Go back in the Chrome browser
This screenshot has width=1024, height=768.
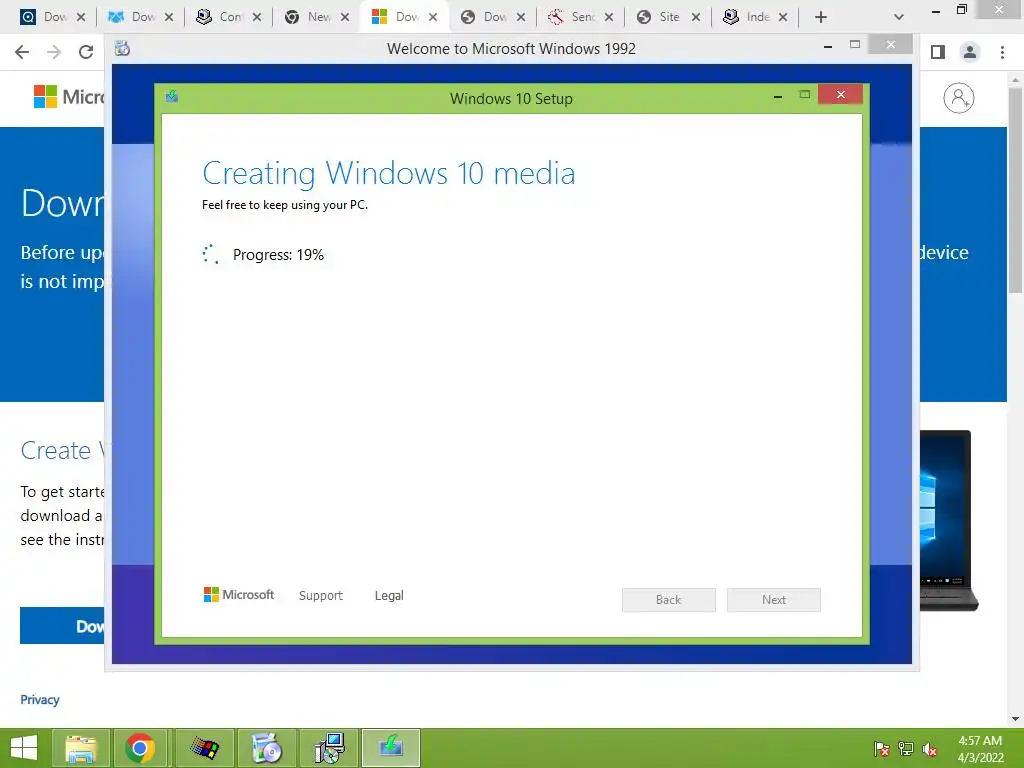tap(22, 52)
